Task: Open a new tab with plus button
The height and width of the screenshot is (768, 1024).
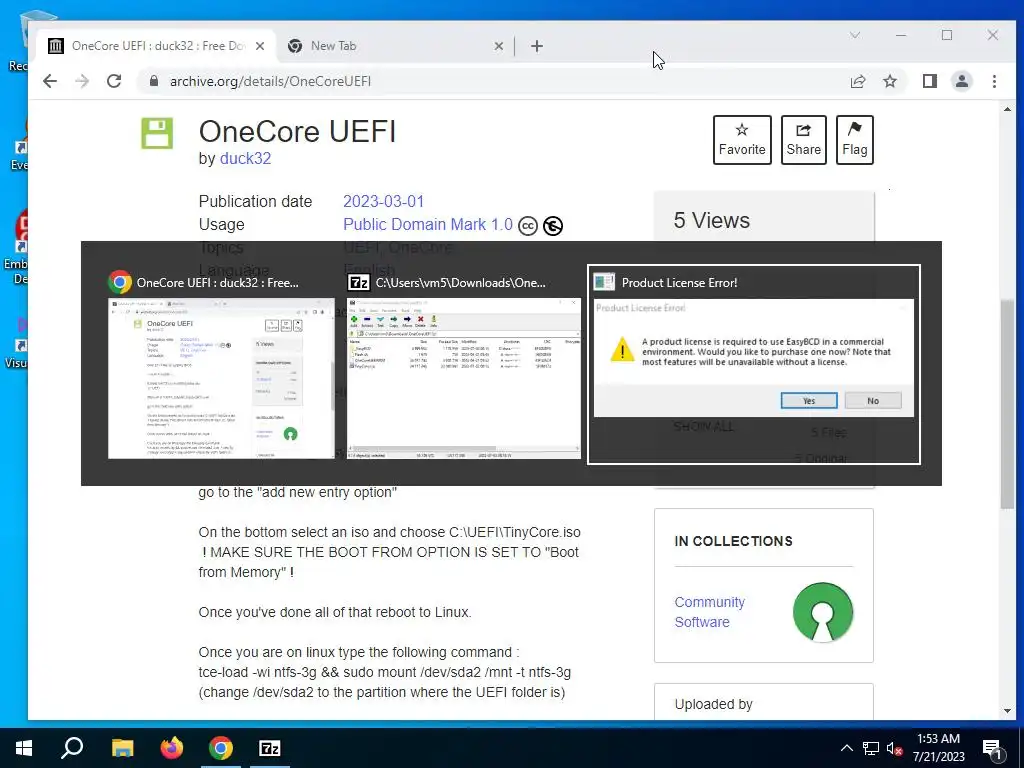Action: 537,46
